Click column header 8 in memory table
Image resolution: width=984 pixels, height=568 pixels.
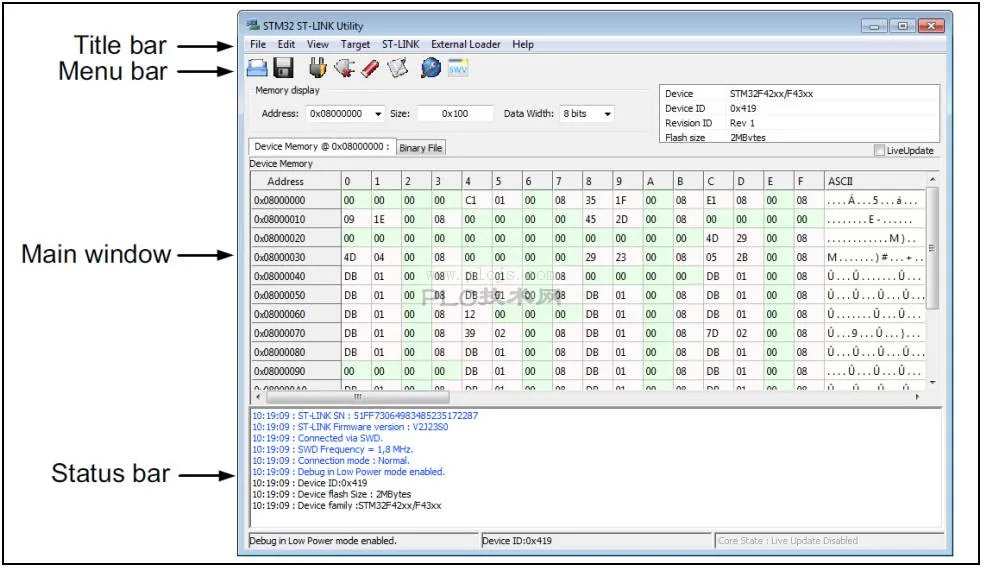click(x=597, y=181)
